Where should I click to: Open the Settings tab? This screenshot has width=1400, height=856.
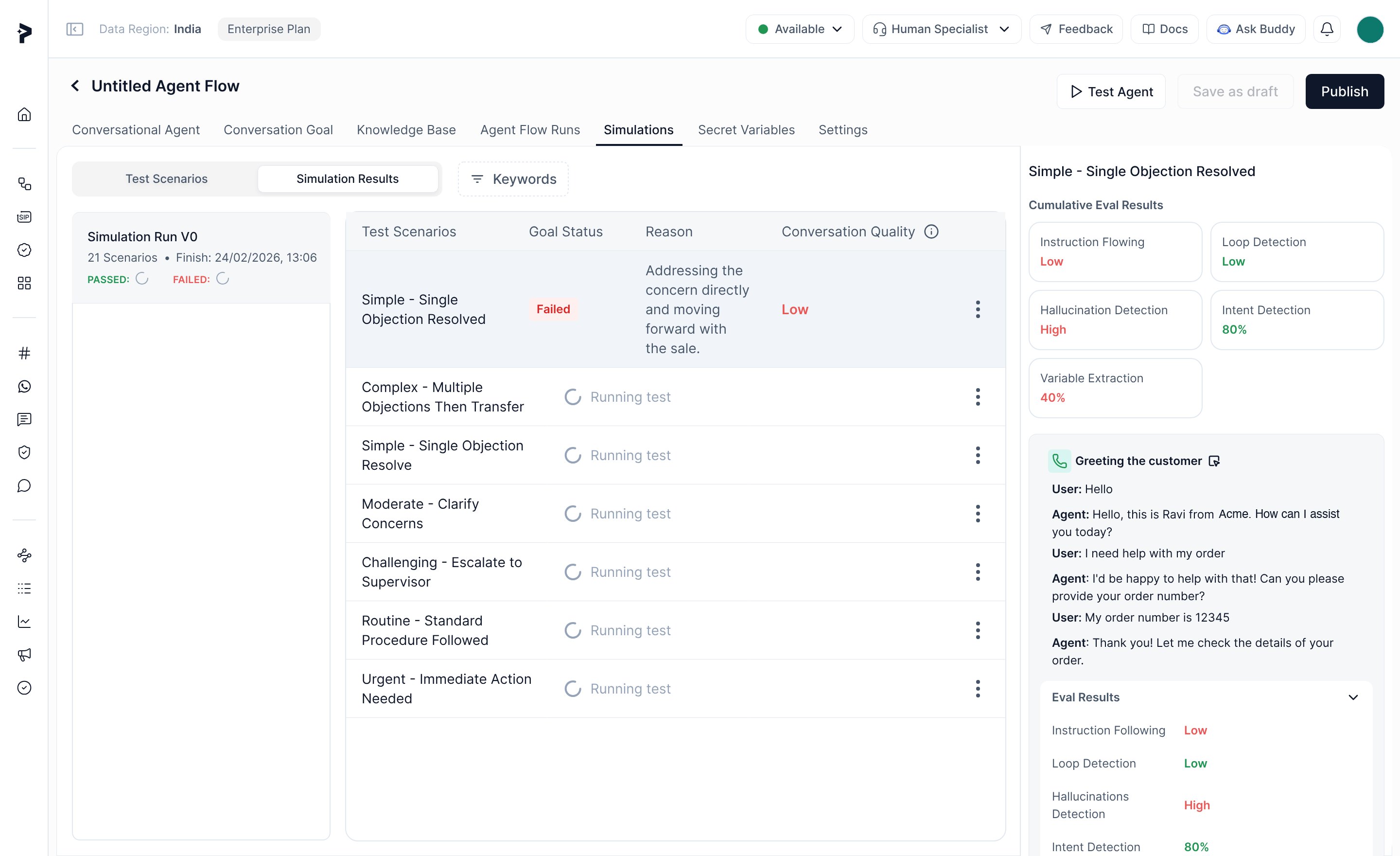tap(842, 129)
